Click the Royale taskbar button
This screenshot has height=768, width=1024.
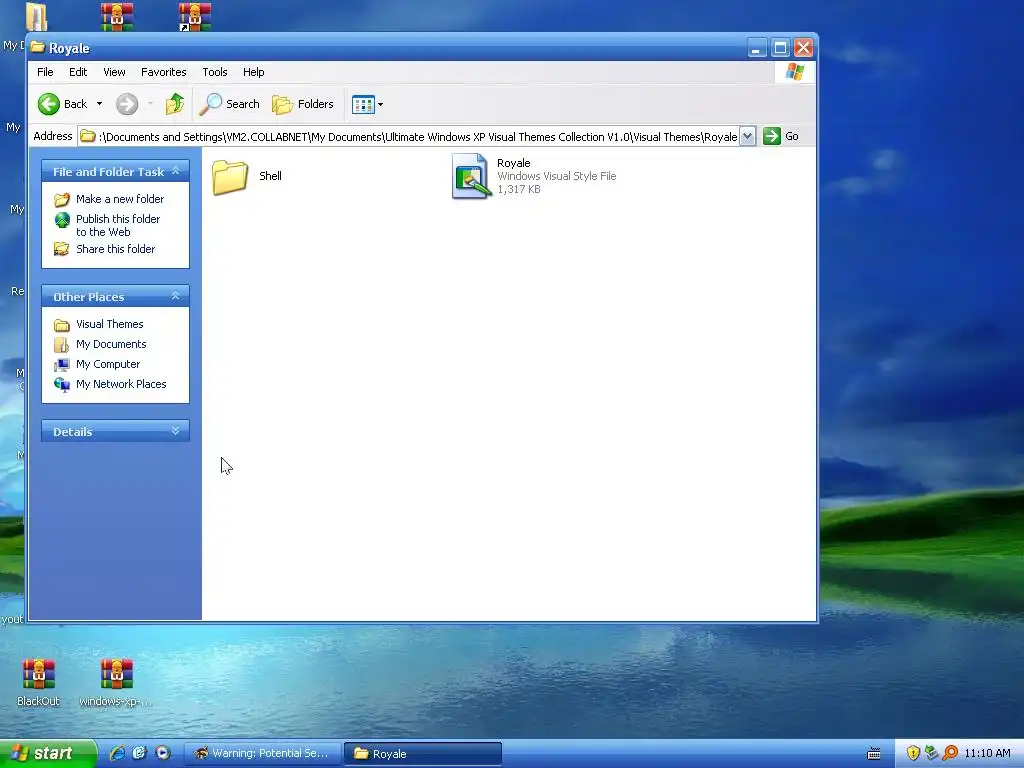pyautogui.click(x=423, y=754)
